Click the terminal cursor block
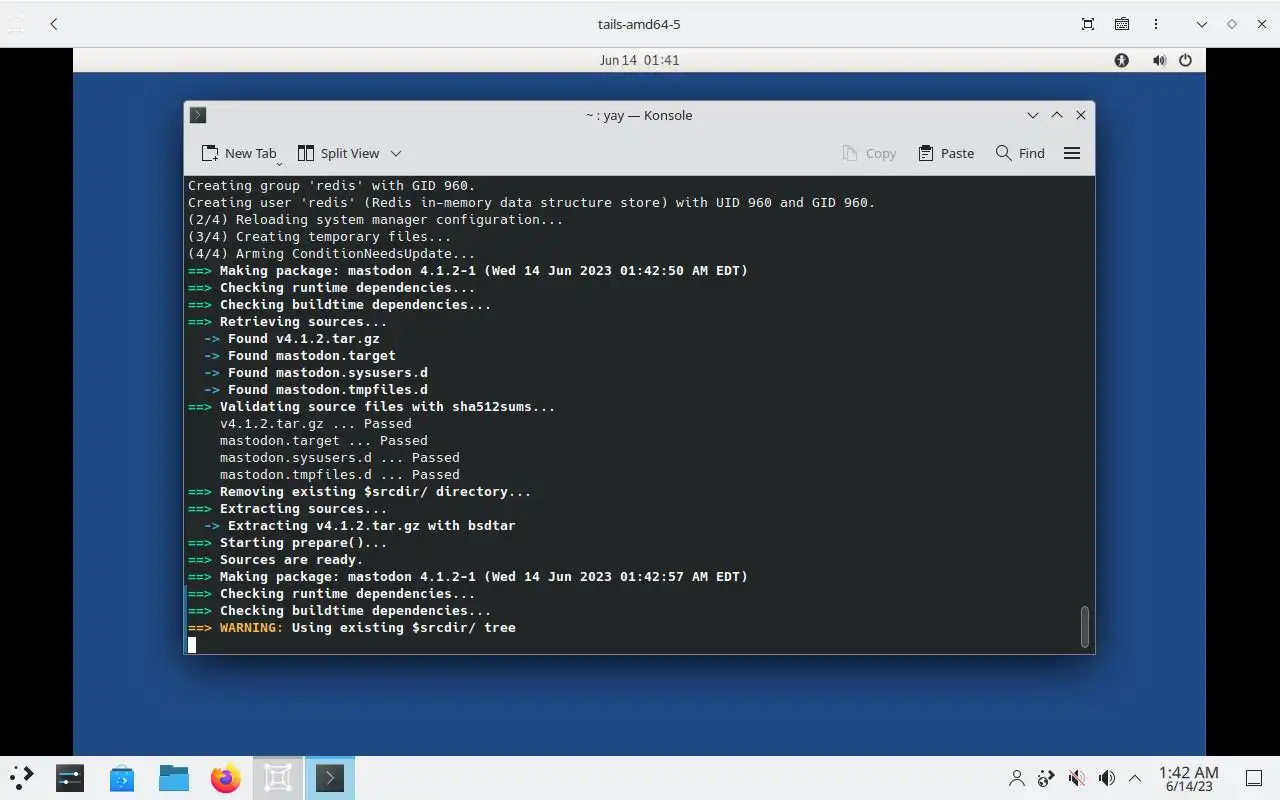 click(x=192, y=645)
